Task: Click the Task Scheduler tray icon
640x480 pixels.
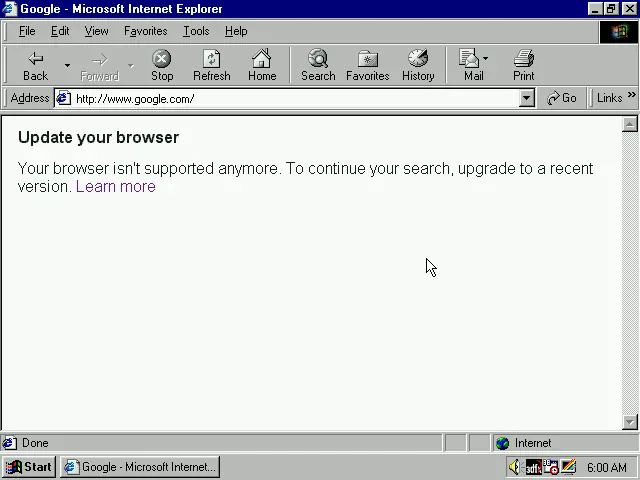Action: tap(551, 467)
